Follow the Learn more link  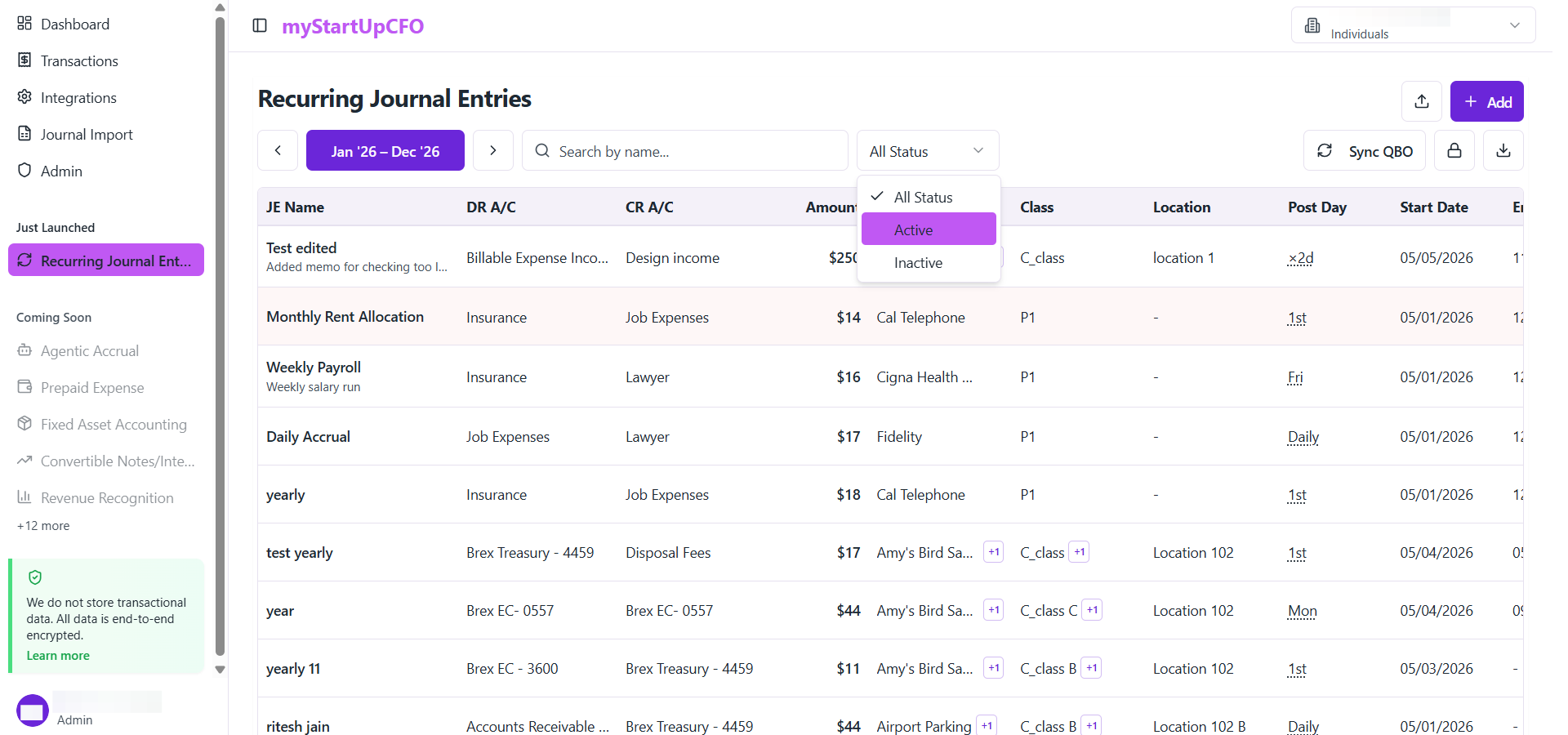(x=58, y=656)
